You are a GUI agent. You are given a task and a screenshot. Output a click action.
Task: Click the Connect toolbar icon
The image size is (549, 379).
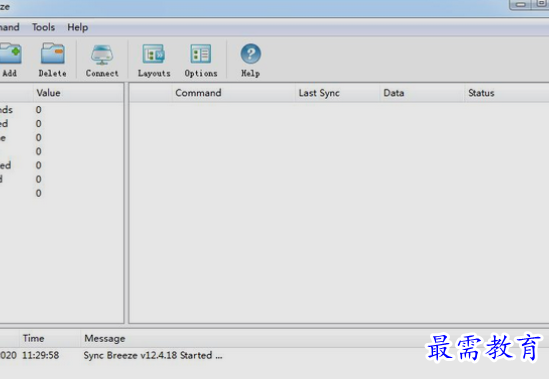pos(102,54)
